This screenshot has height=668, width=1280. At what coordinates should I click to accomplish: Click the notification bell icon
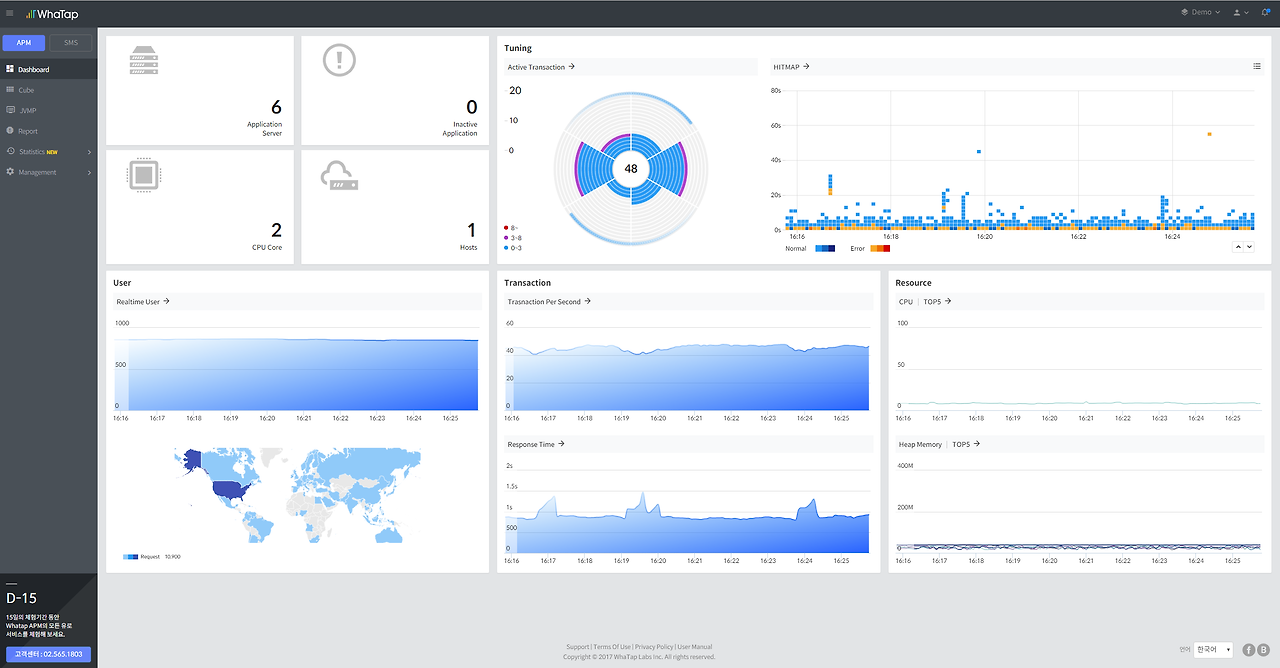(1266, 12)
